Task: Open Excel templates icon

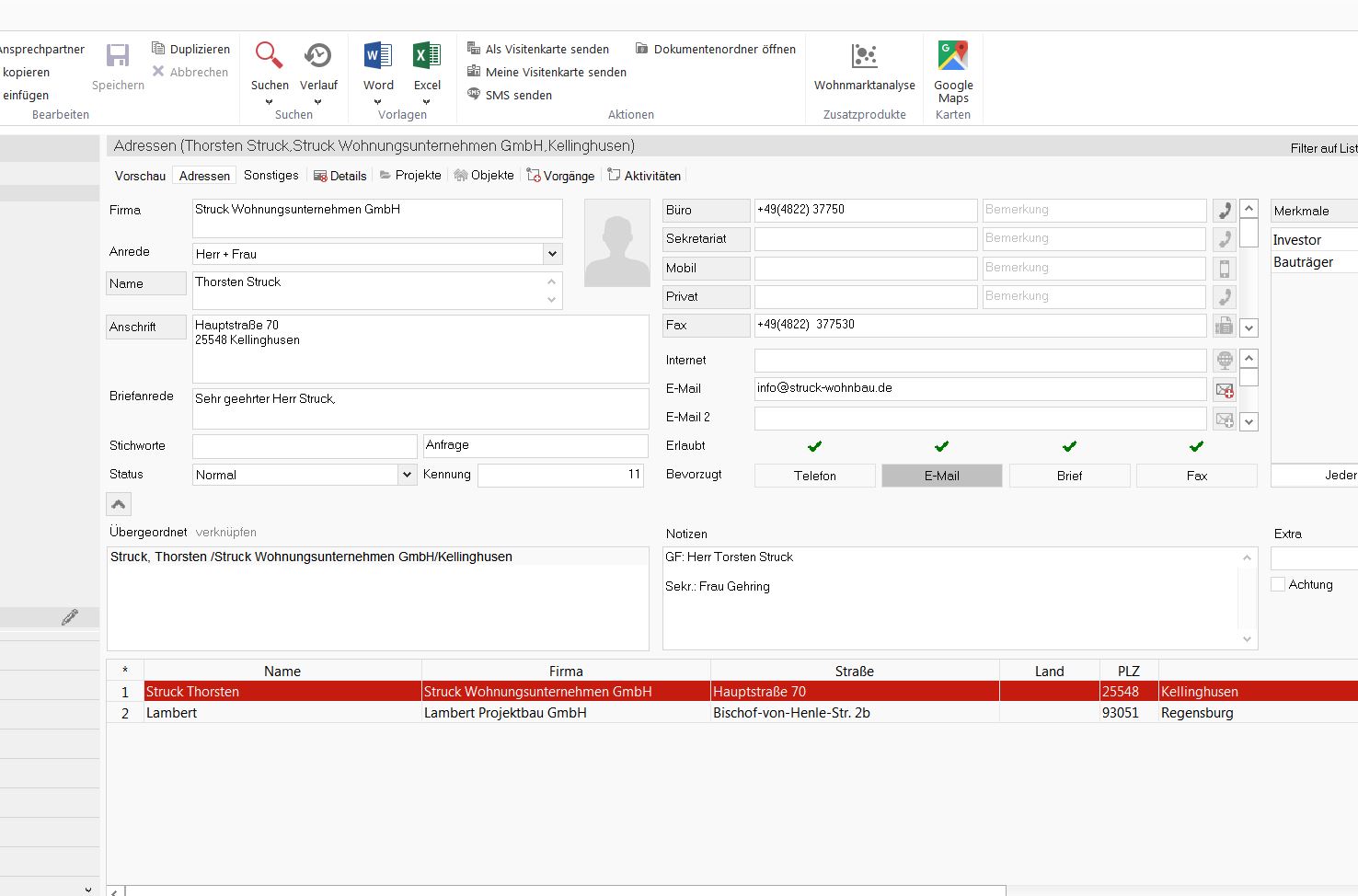Action: click(x=427, y=57)
